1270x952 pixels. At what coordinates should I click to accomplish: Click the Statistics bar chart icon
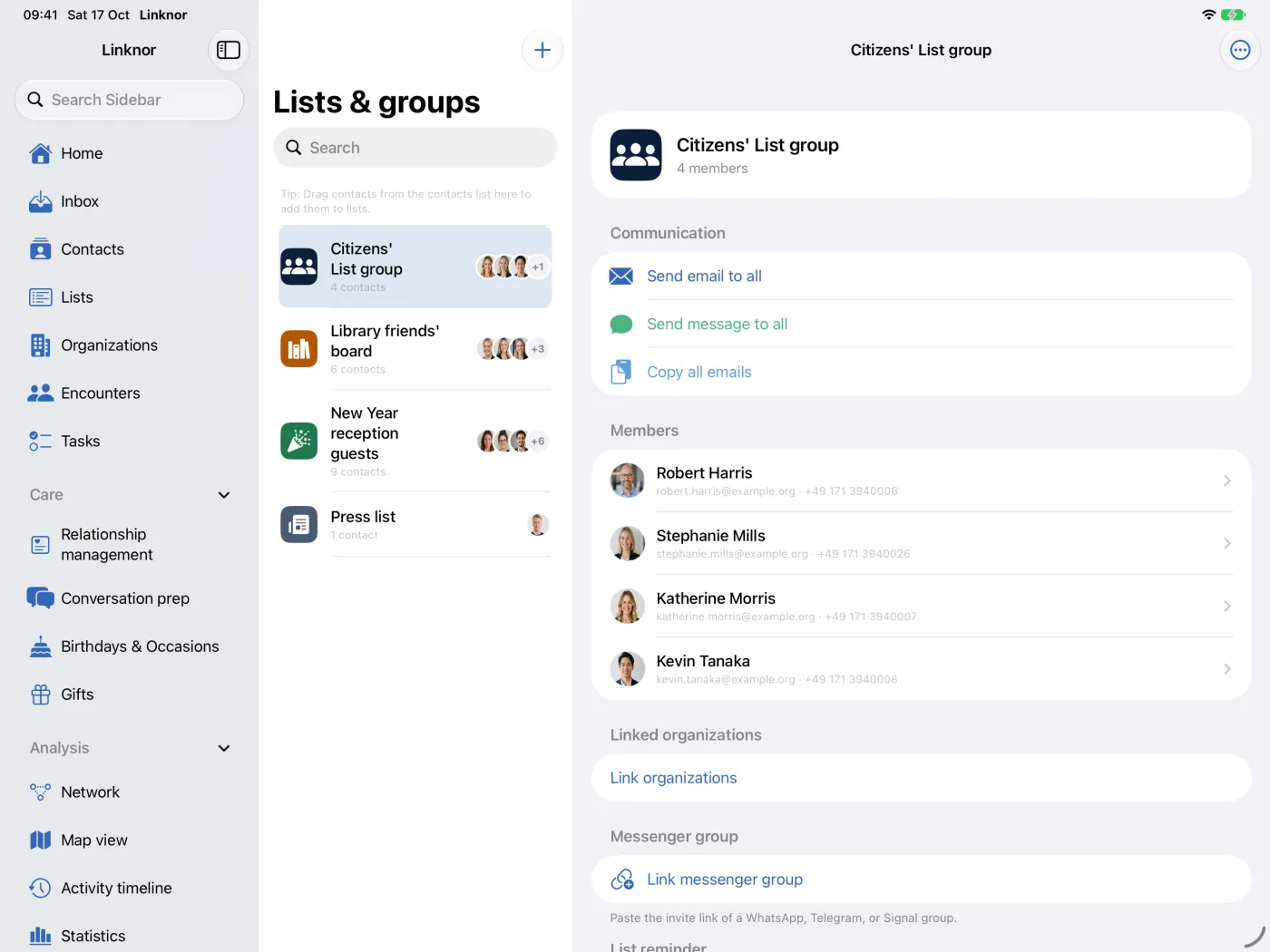[x=40, y=936]
